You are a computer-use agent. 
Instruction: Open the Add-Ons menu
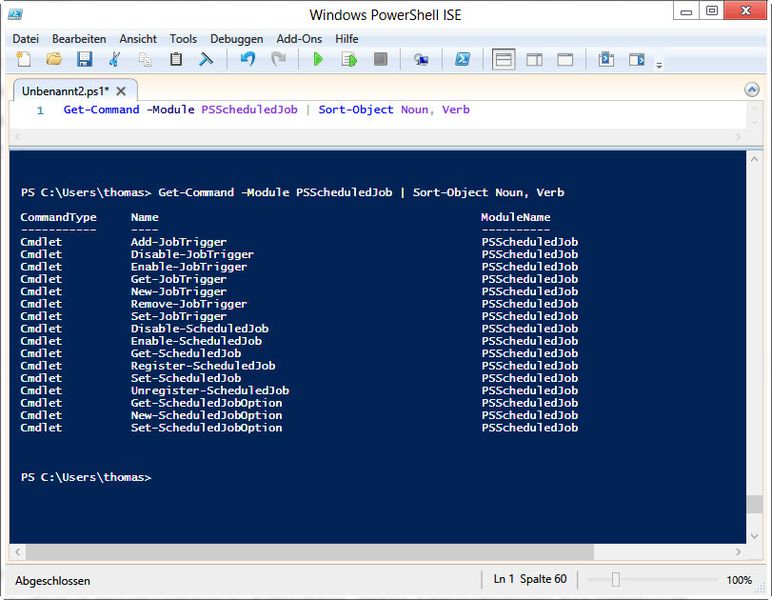tap(299, 39)
